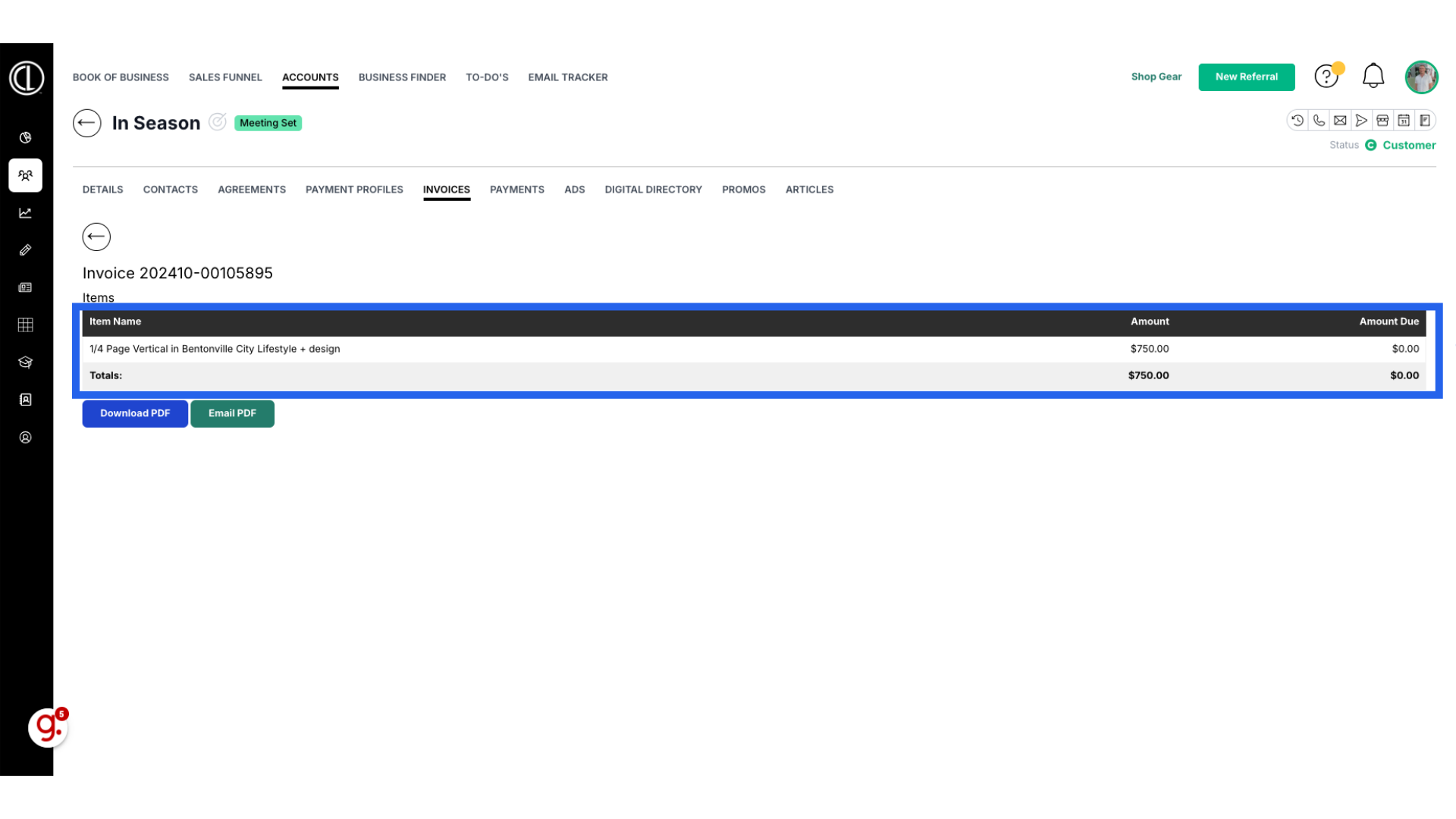Image resolution: width=1456 pixels, height=819 pixels.
Task: Click the Item Name column header
Action: click(x=115, y=322)
